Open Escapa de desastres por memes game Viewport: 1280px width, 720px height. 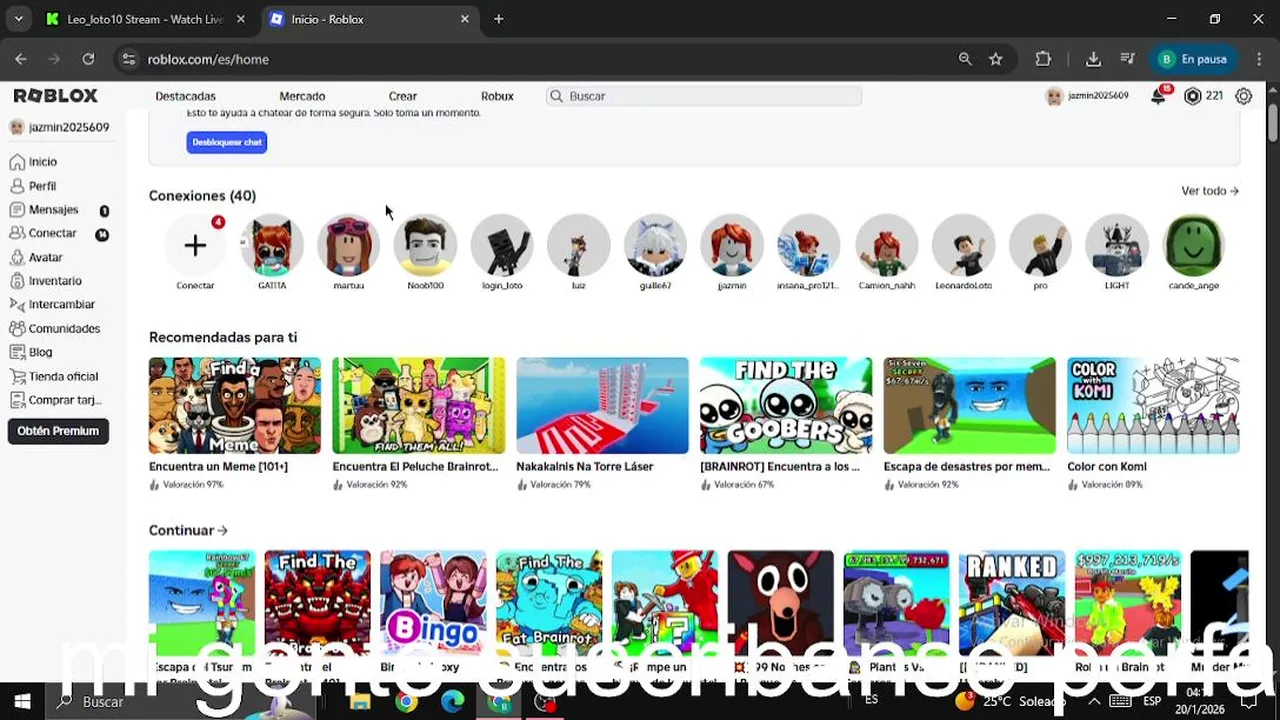click(x=969, y=405)
